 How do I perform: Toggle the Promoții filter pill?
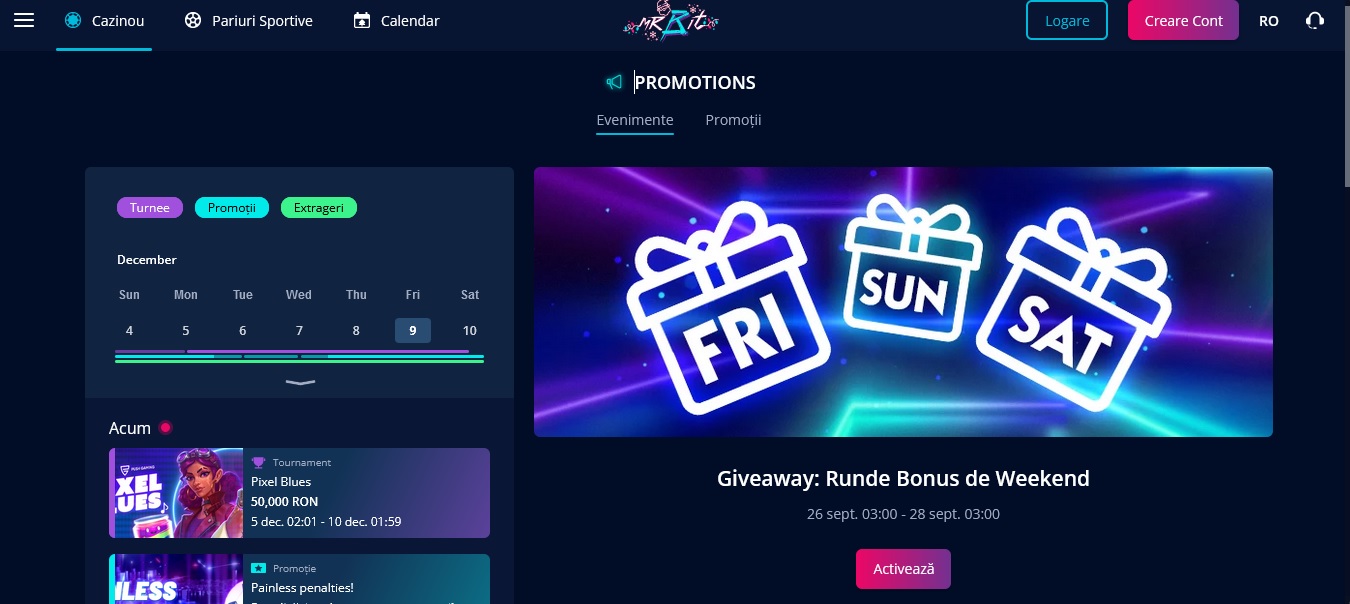232,208
